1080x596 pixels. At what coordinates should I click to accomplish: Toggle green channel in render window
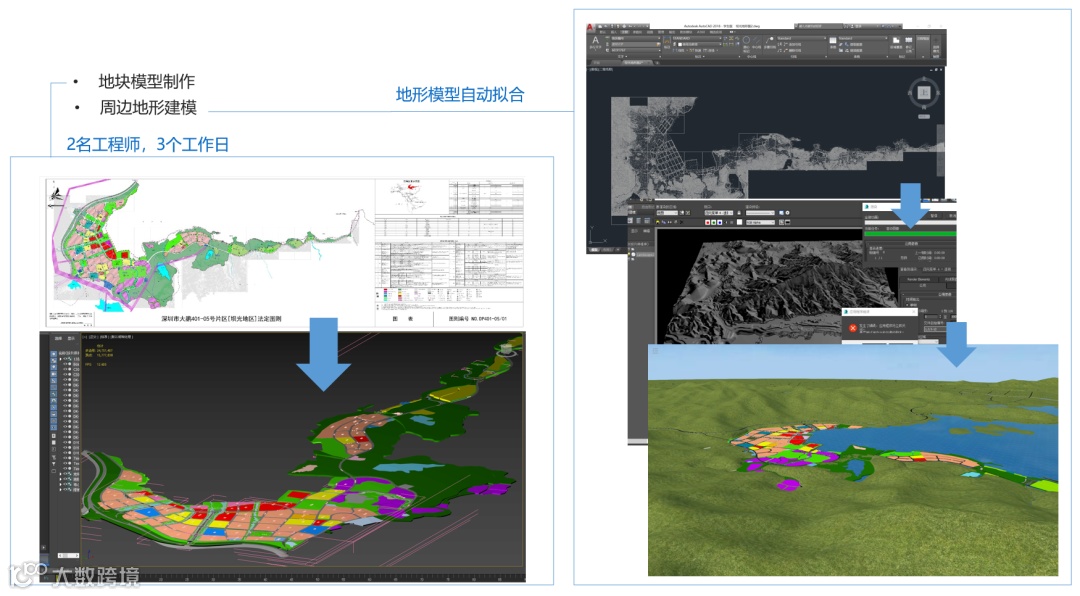tap(714, 222)
